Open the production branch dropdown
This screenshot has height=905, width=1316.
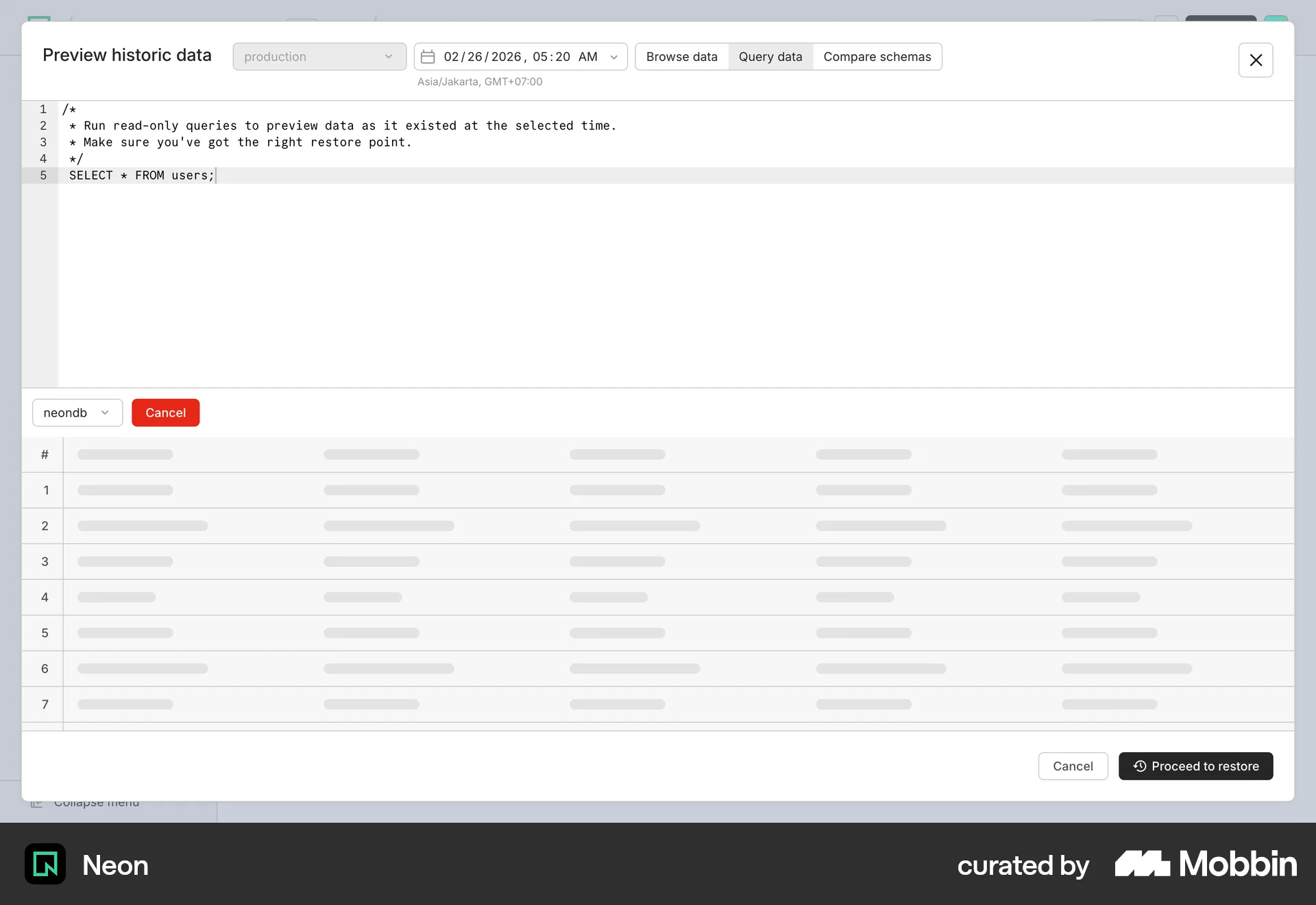pyautogui.click(x=319, y=57)
